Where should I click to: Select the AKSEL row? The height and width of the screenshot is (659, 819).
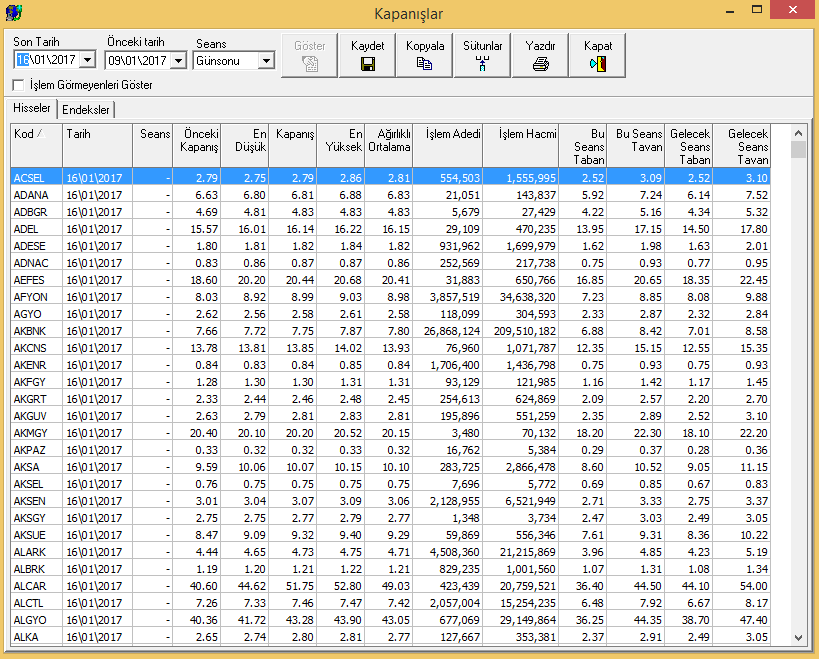coord(391,484)
